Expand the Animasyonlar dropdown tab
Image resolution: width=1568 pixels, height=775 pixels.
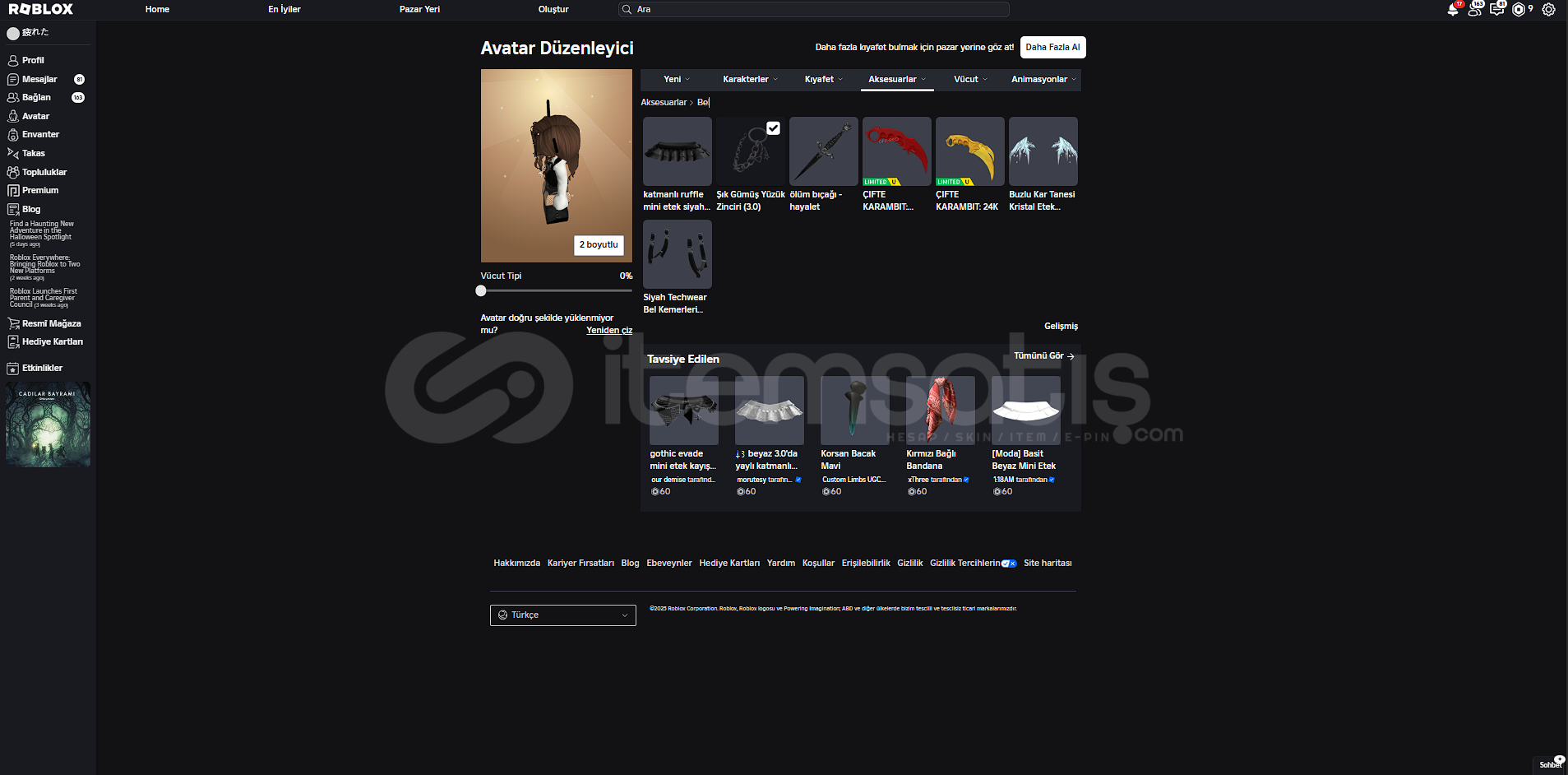click(1043, 79)
